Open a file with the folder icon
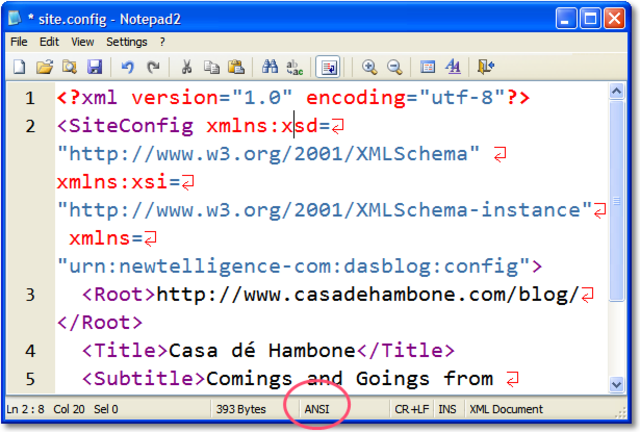The height and width of the screenshot is (432, 640). [44, 66]
